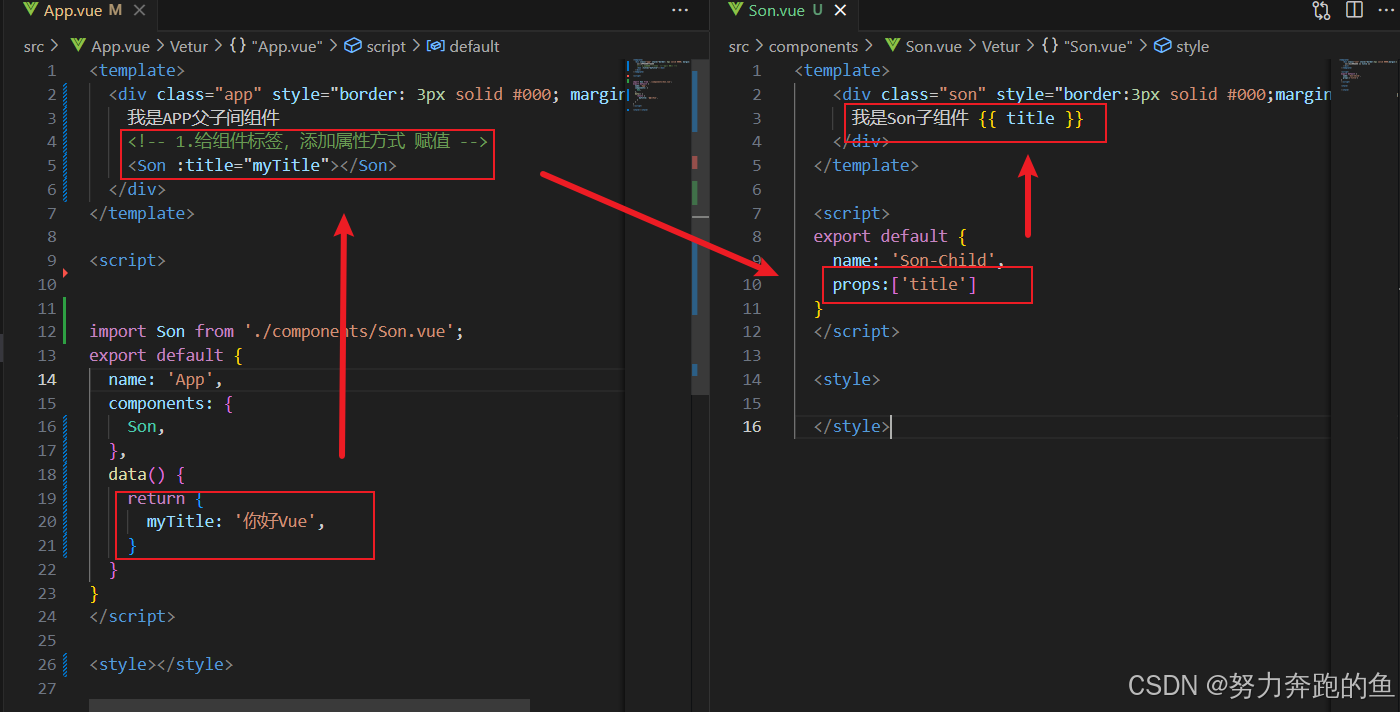Screen dimensions: 1400x712
Task: Click the Vue logo icon on the App.vue tab
Action: click(x=31, y=11)
